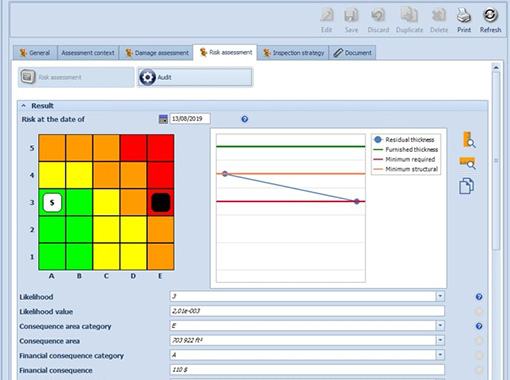The image size is (510, 380).
Task: Click the help icon for Likelihood field
Action: point(479,297)
